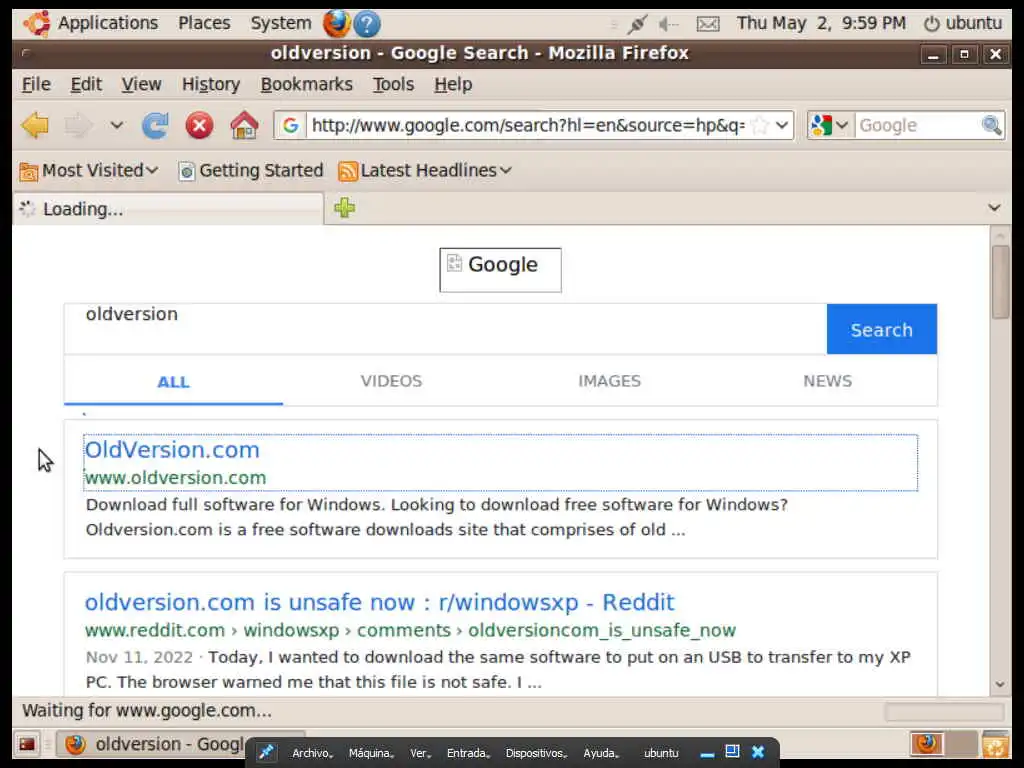Screen dimensions: 1024x768
Task: Open the Tools menu
Action: click(x=393, y=84)
